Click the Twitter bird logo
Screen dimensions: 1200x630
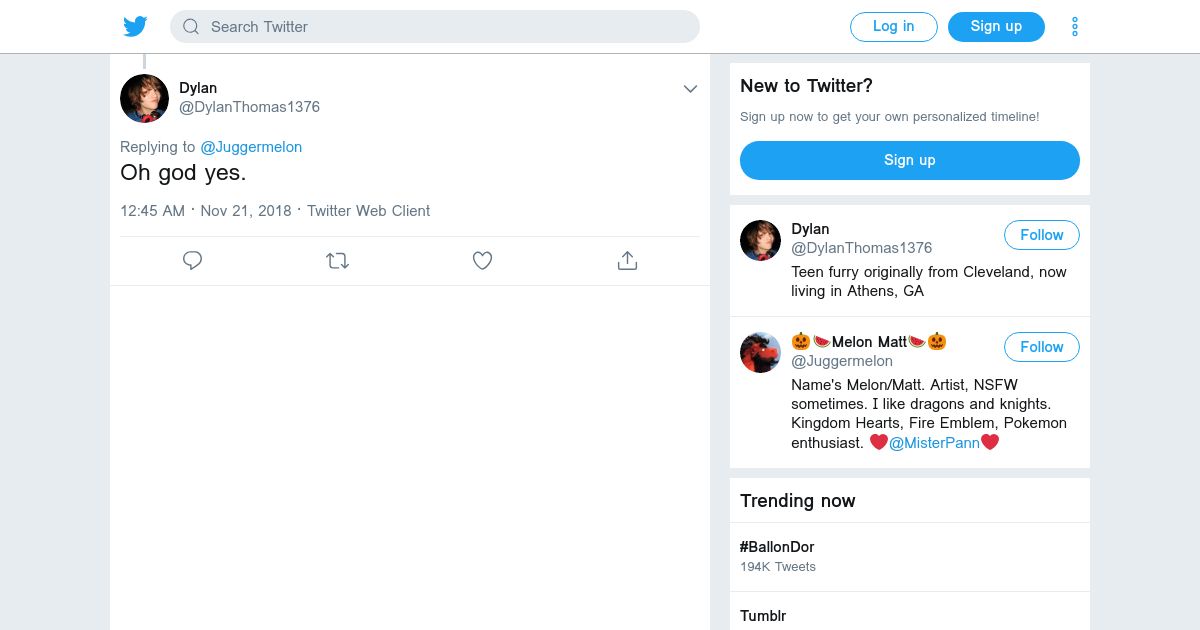pyautogui.click(x=135, y=27)
